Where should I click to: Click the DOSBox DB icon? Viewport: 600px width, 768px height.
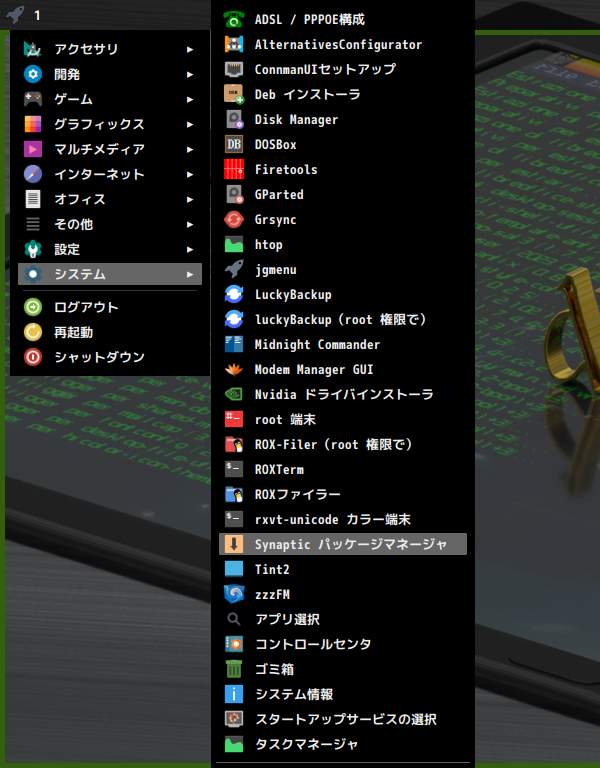(x=234, y=144)
